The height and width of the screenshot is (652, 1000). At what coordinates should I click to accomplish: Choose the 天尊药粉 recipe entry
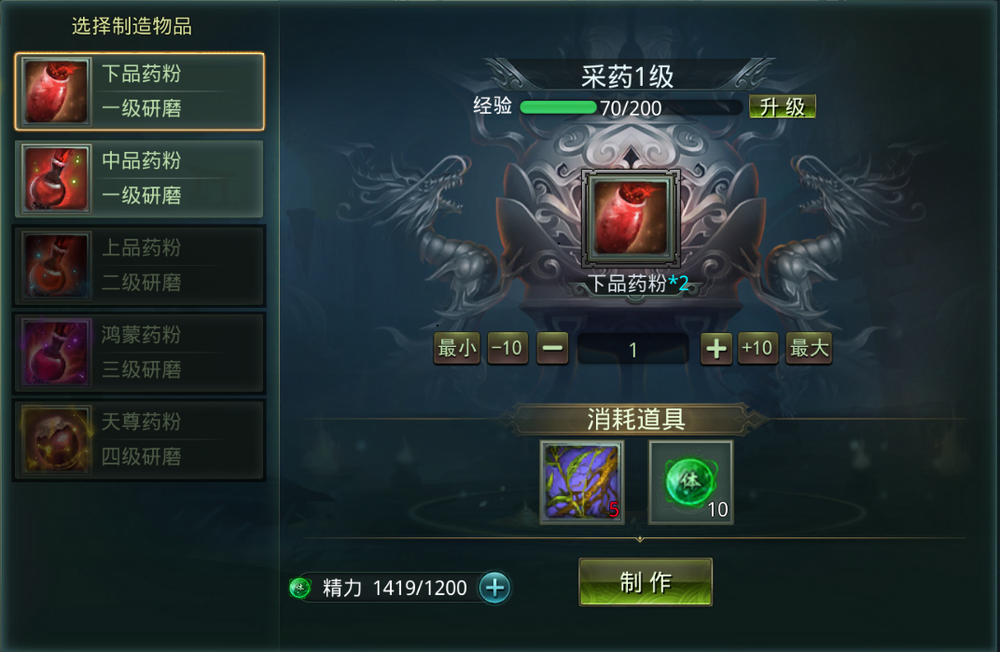pos(140,440)
